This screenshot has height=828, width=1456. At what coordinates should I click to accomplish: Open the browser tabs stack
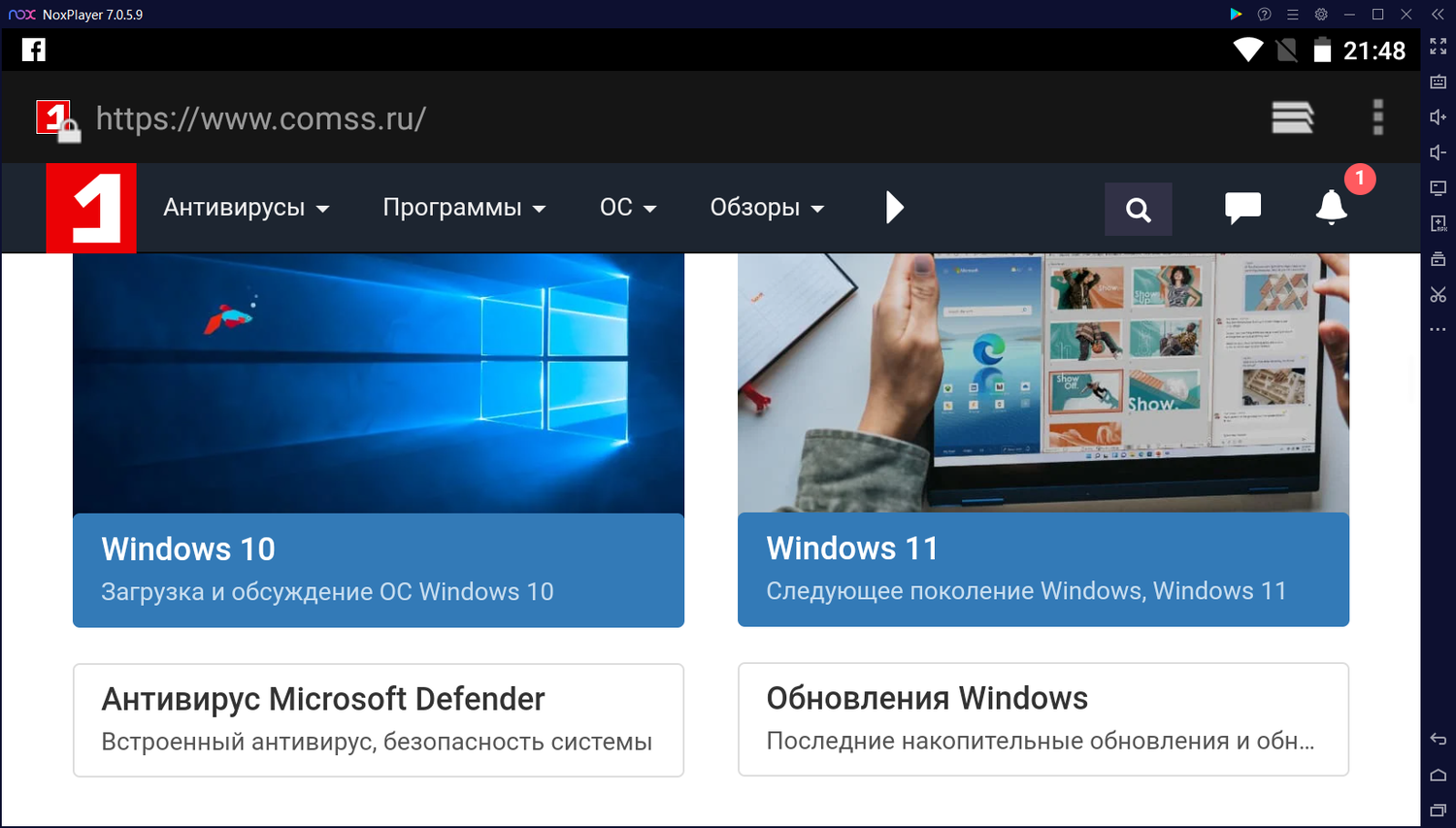[1293, 117]
